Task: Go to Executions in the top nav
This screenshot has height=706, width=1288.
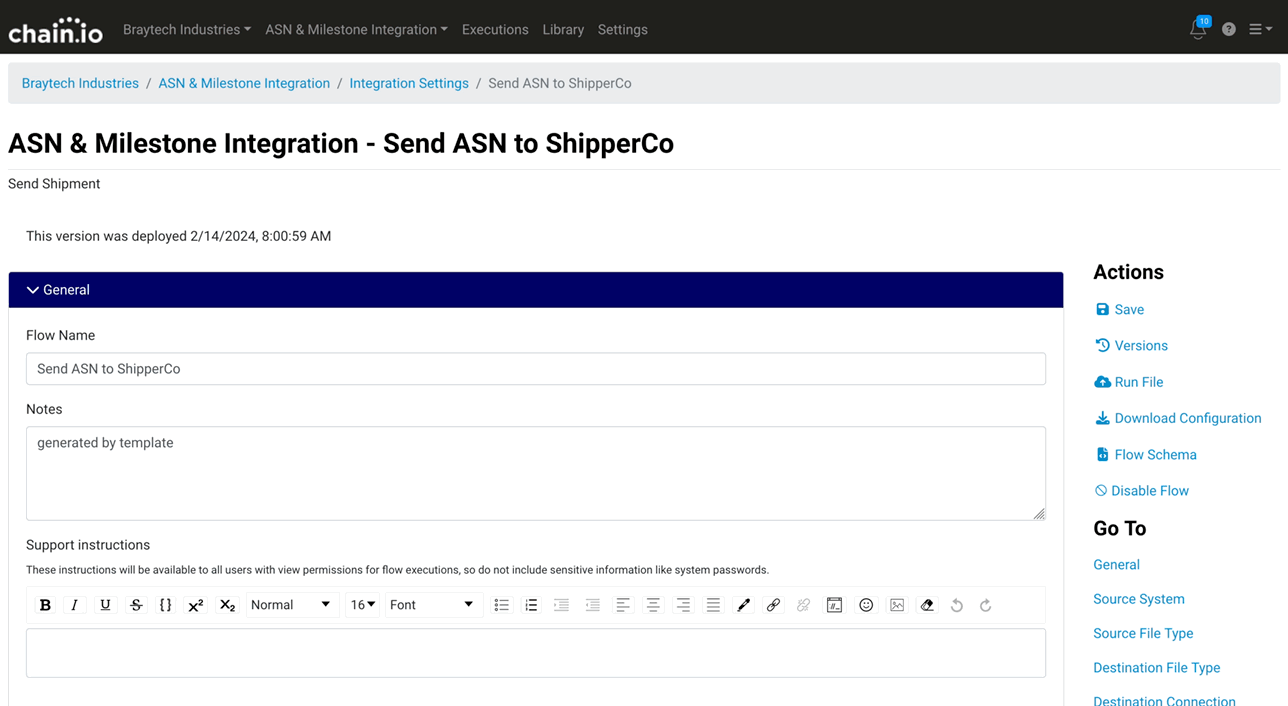Action: click(495, 30)
